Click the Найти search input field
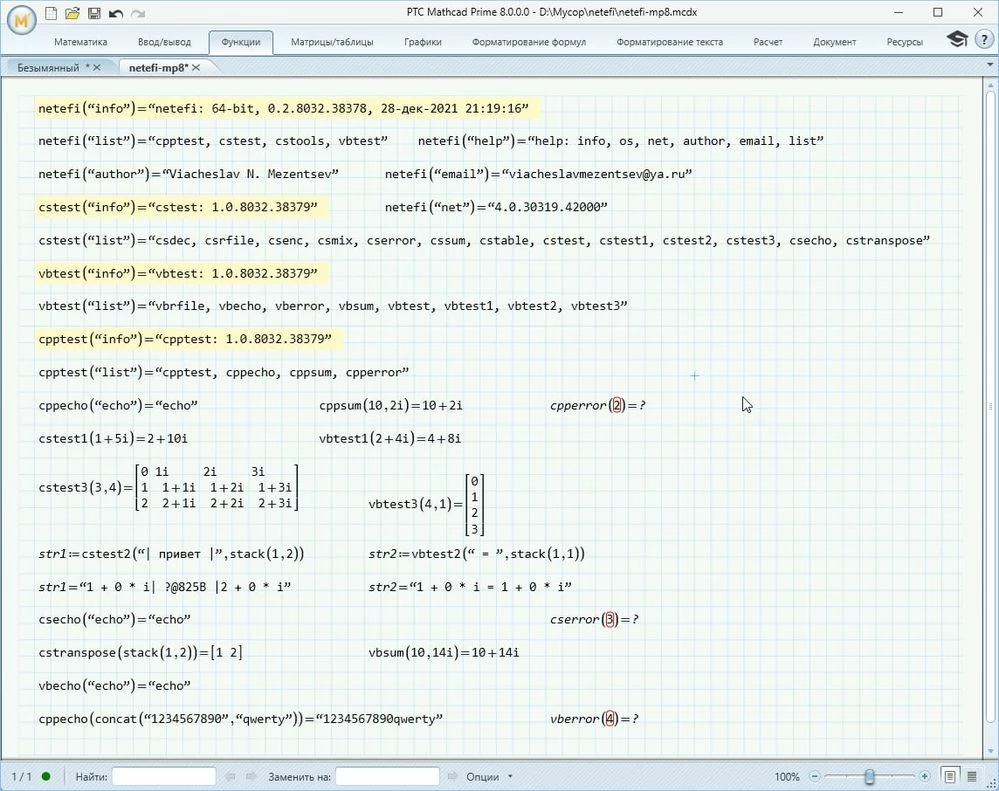 [164, 776]
